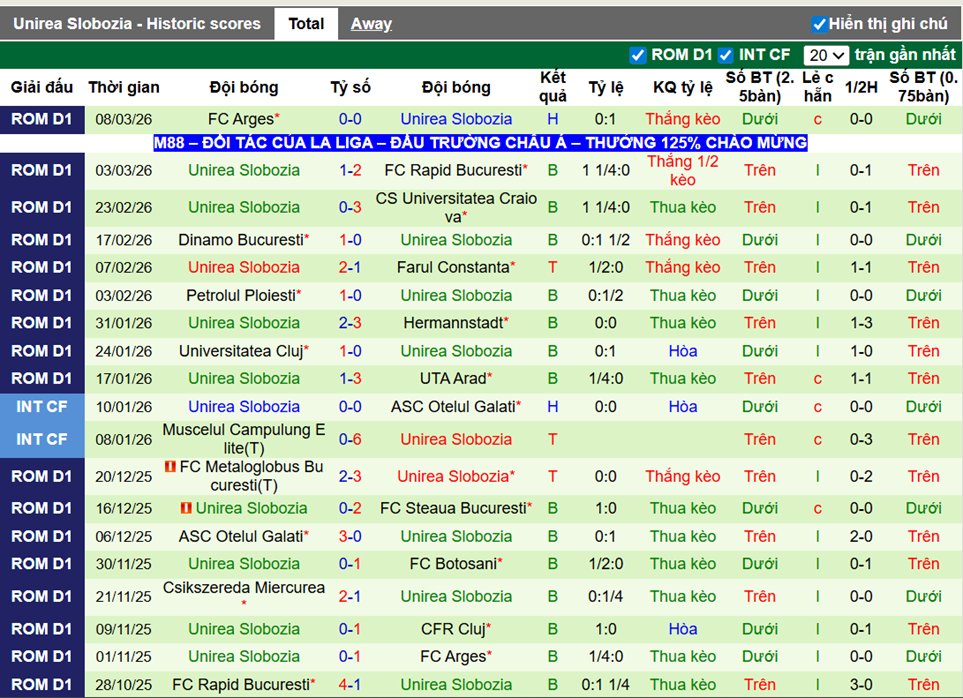Uncheck the ROM D1 league filter

point(638,55)
